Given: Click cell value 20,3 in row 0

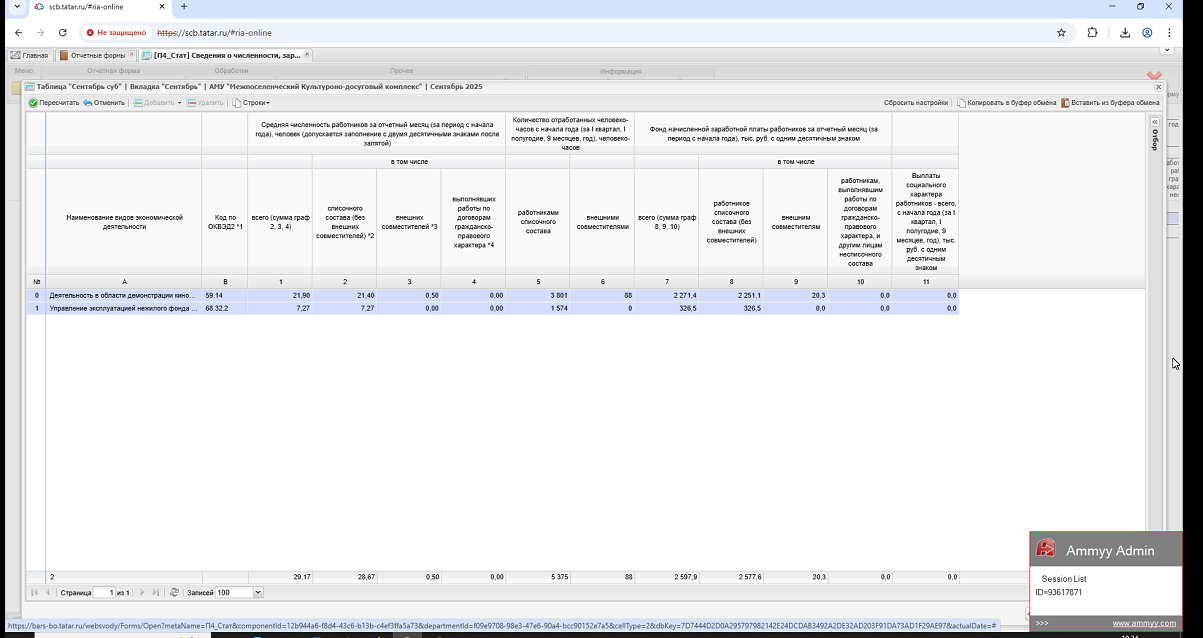Looking at the screenshot, I should [x=795, y=296].
